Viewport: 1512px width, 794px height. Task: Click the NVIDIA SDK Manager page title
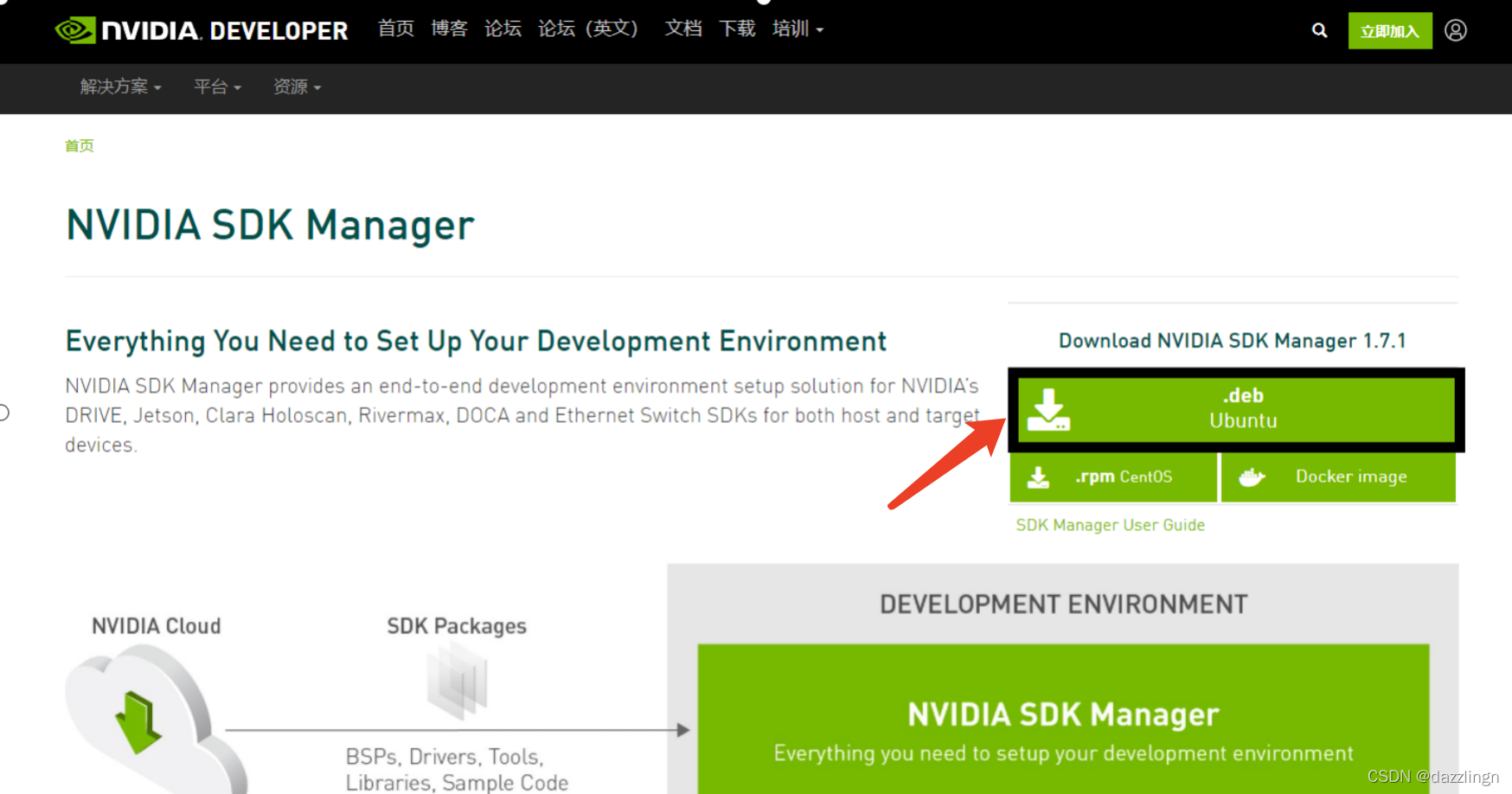pos(270,225)
